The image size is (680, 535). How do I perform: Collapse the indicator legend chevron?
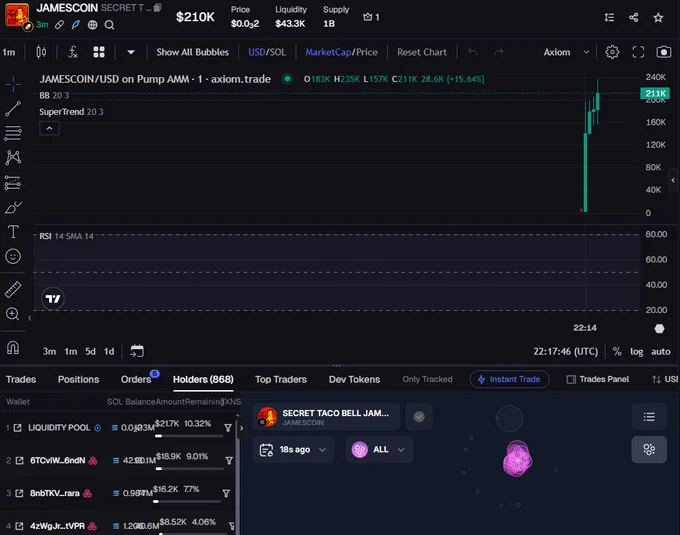[49, 128]
